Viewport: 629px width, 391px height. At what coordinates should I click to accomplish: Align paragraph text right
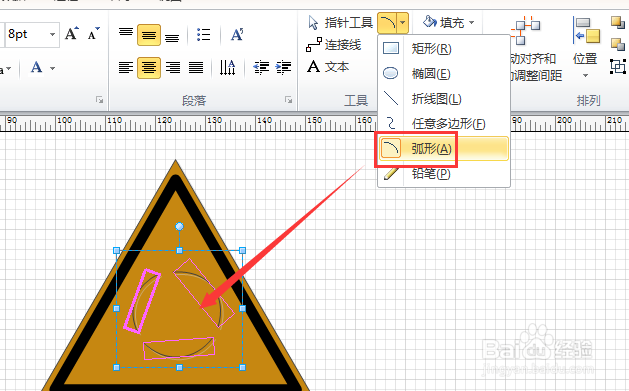pos(173,67)
